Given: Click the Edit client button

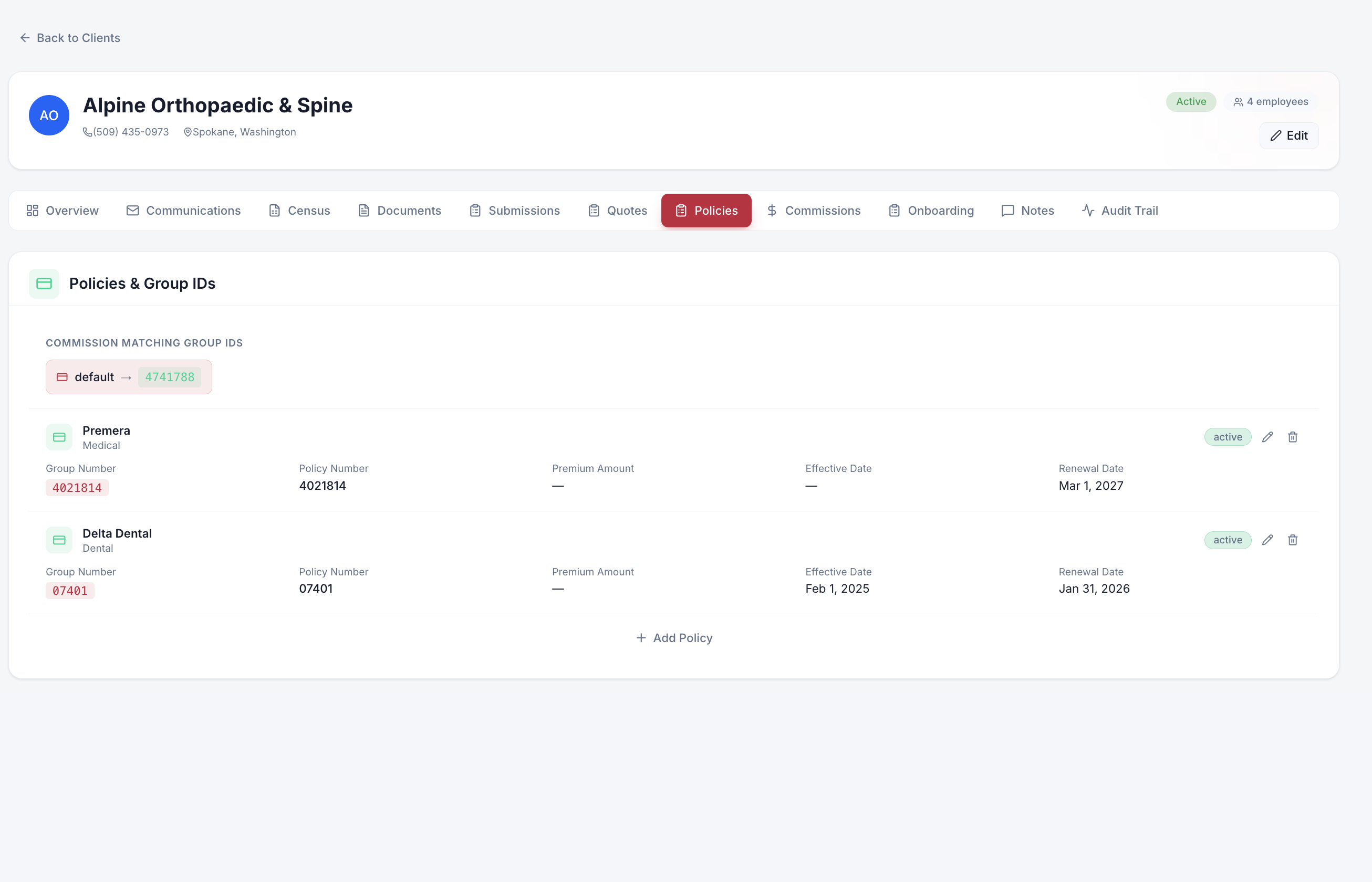Looking at the screenshot, I should 1288,136.
